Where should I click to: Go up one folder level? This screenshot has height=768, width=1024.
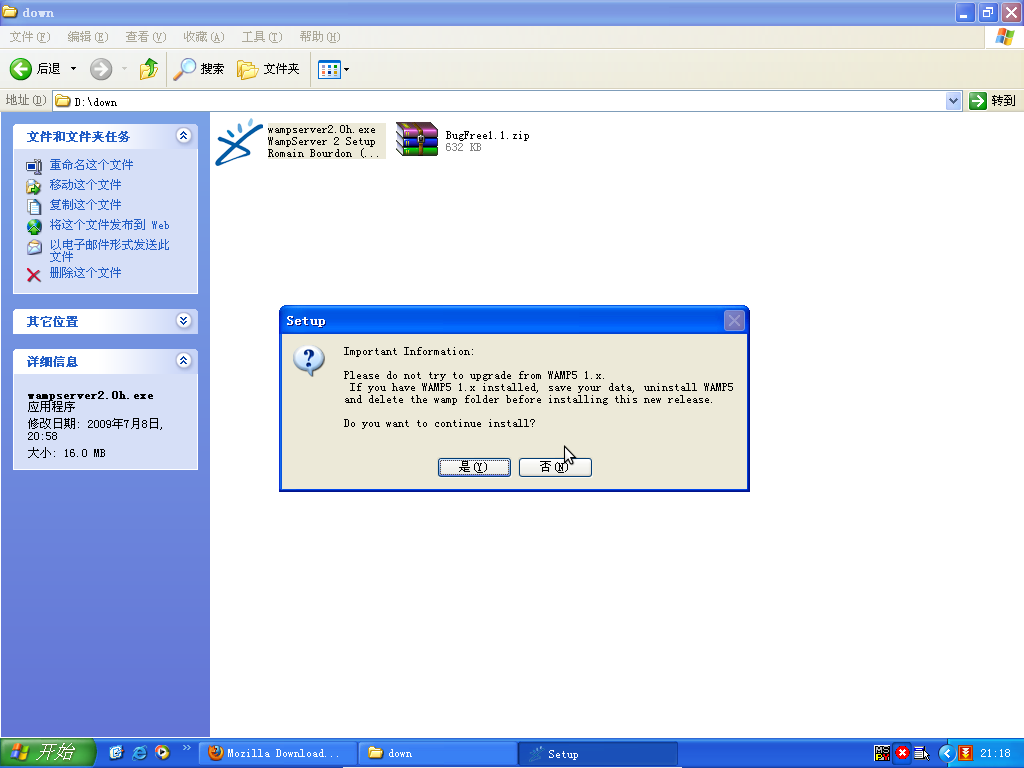(x=149, y=69)
